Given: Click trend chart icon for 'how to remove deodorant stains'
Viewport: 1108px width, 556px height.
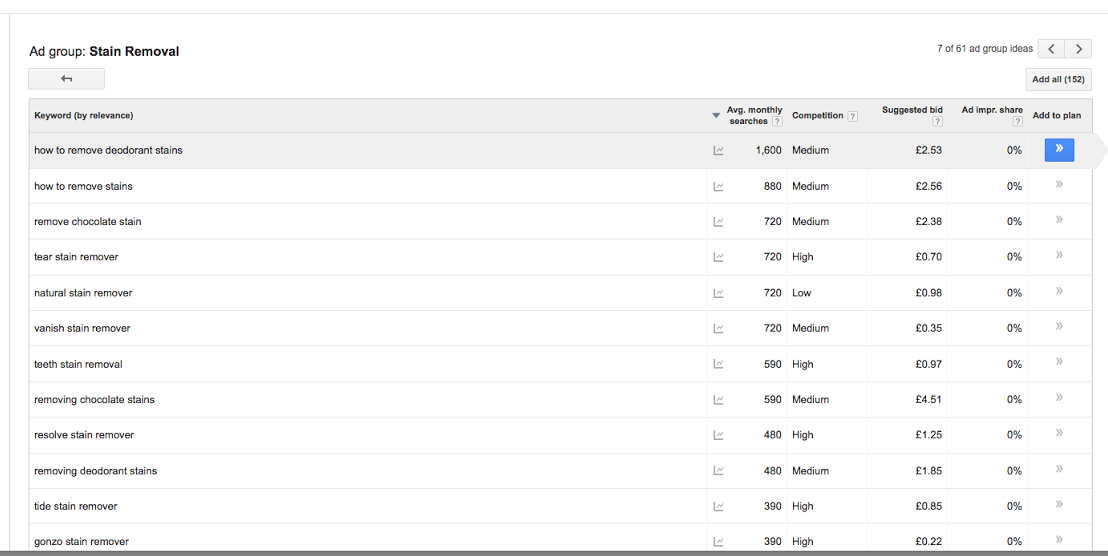Looking at the screenshot, I should pos(718,151).
